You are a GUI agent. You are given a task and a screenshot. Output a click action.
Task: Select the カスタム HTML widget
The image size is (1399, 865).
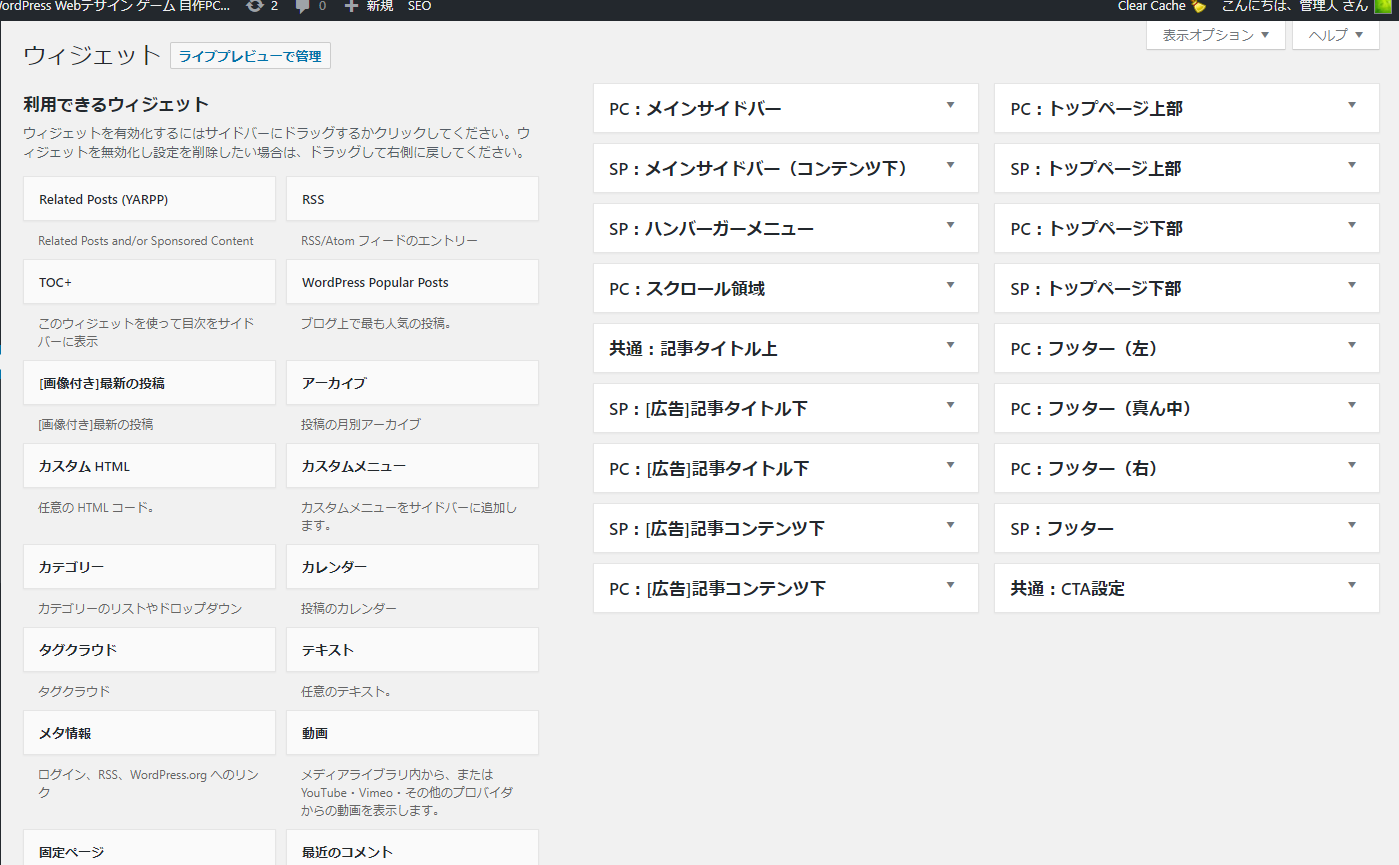coord(149,466)
